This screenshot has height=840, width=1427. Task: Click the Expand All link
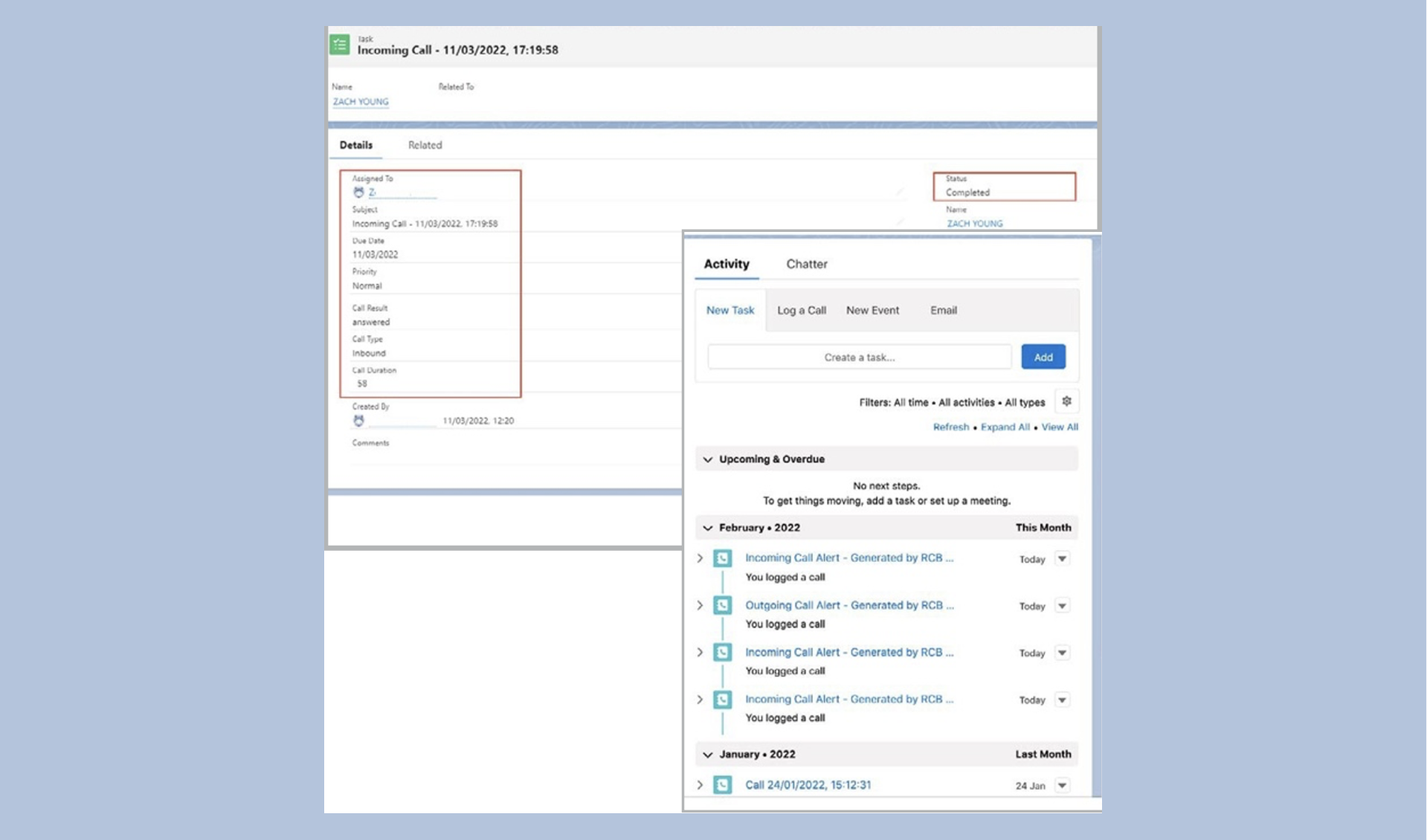pyautogui.click(x=1005, y=427)
